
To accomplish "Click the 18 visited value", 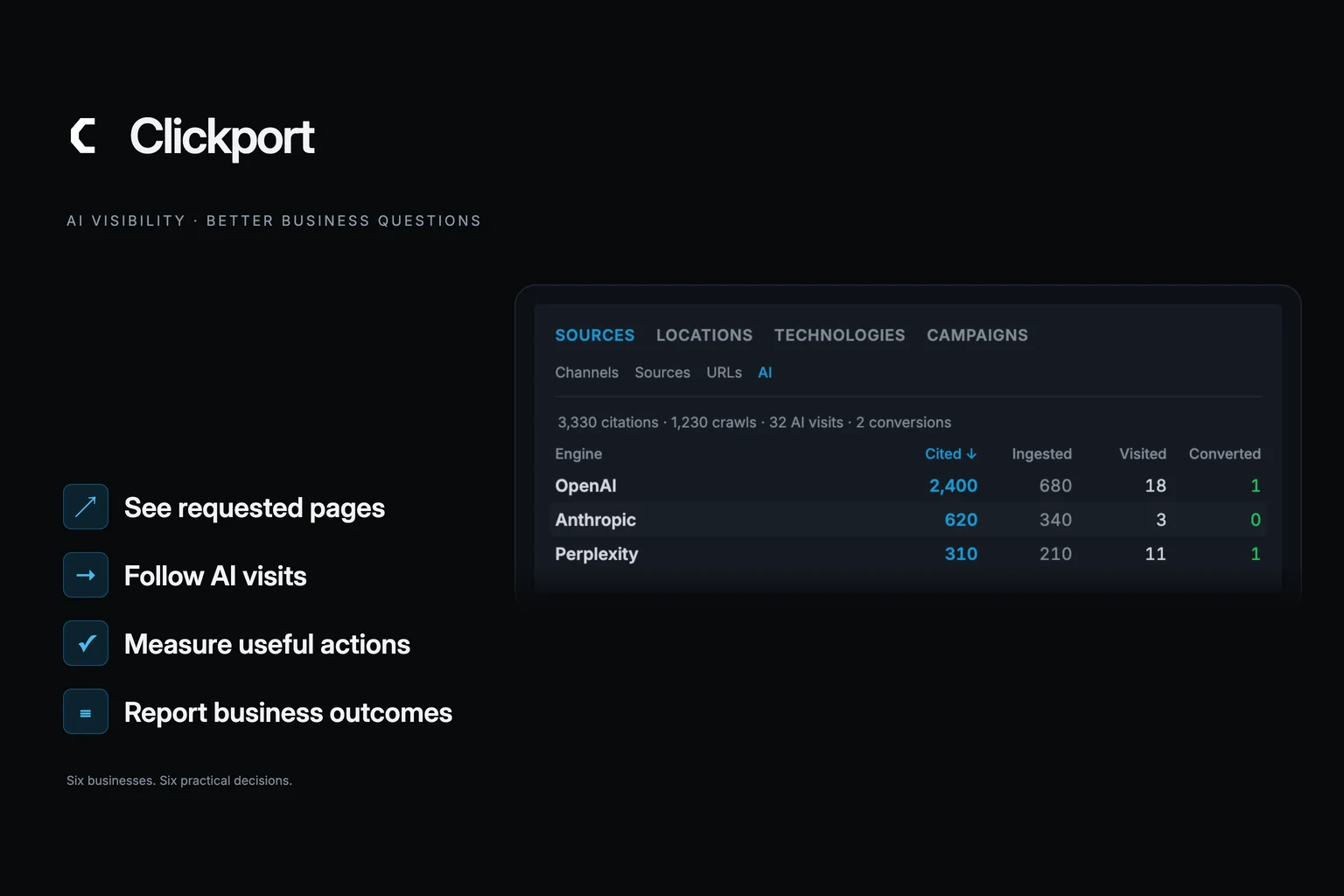I will point(1156,486).
